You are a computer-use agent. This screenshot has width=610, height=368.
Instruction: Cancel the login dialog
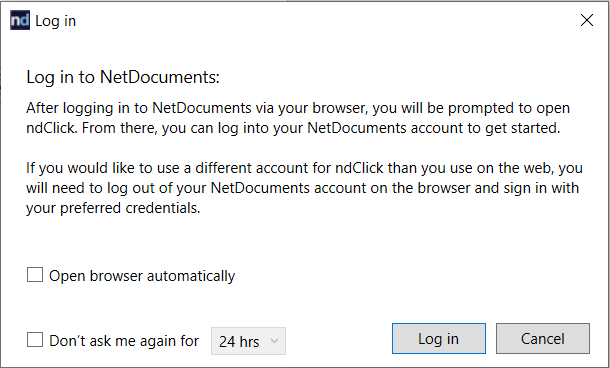543,338
